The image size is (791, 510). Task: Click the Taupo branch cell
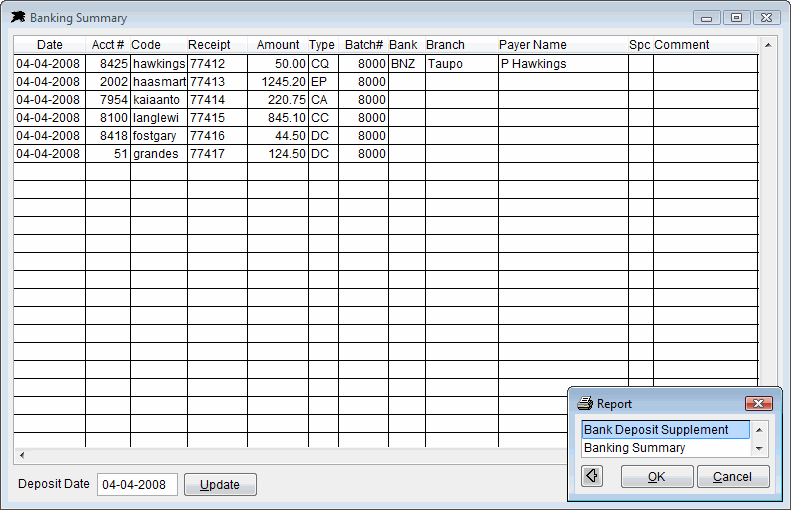click(x=462, y=64)
